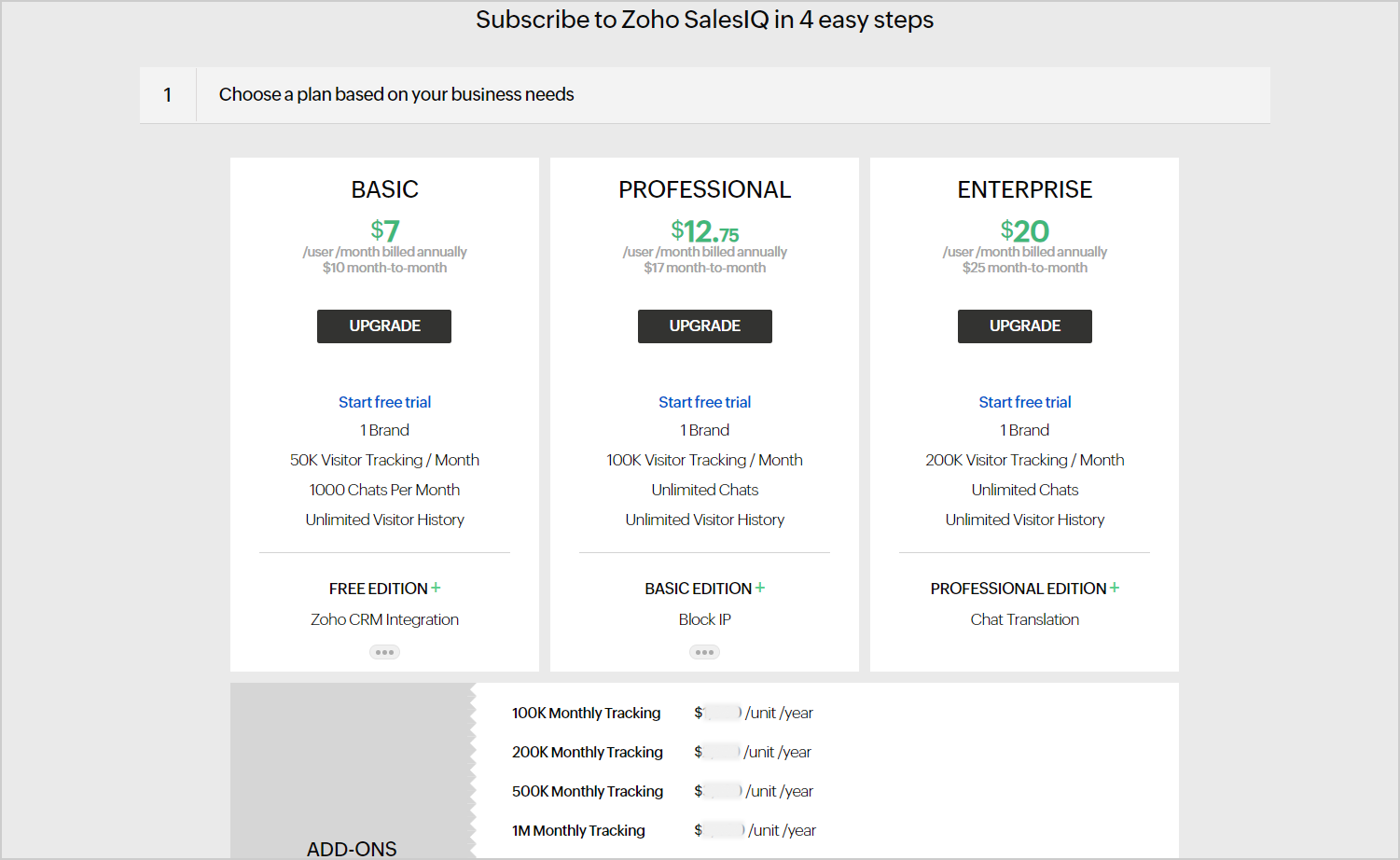Select the 100K Monthly Tracking add-on

(x=586, y=713)
